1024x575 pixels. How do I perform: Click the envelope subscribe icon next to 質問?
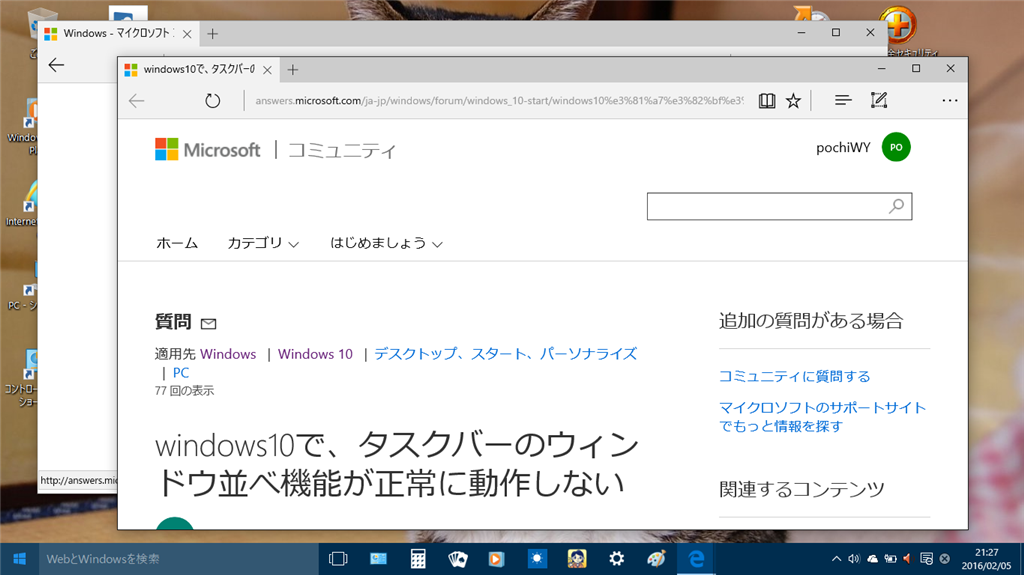point(208,323)
